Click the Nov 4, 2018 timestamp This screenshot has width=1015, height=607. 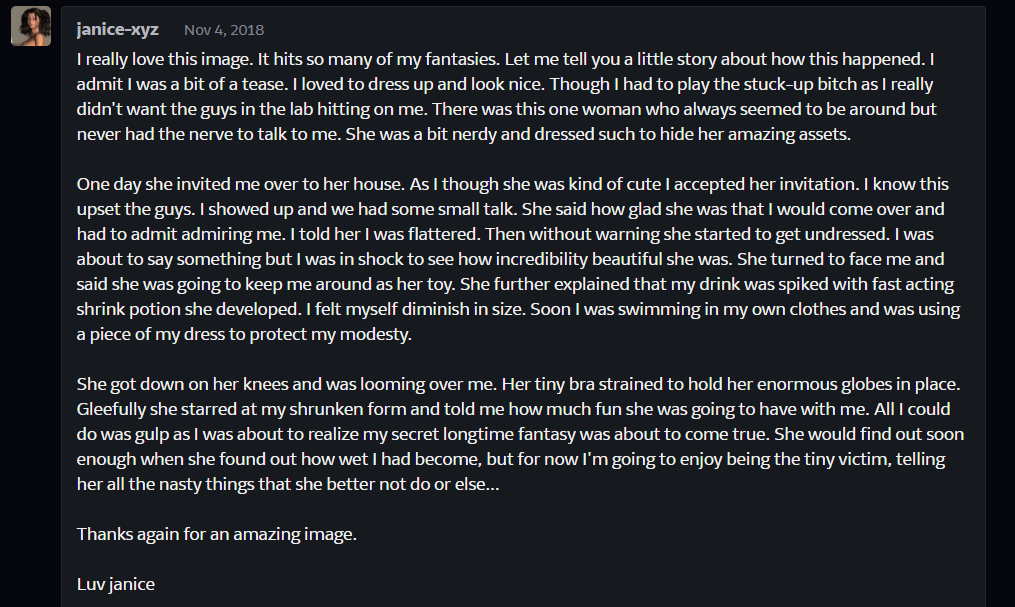coord(225,30)
